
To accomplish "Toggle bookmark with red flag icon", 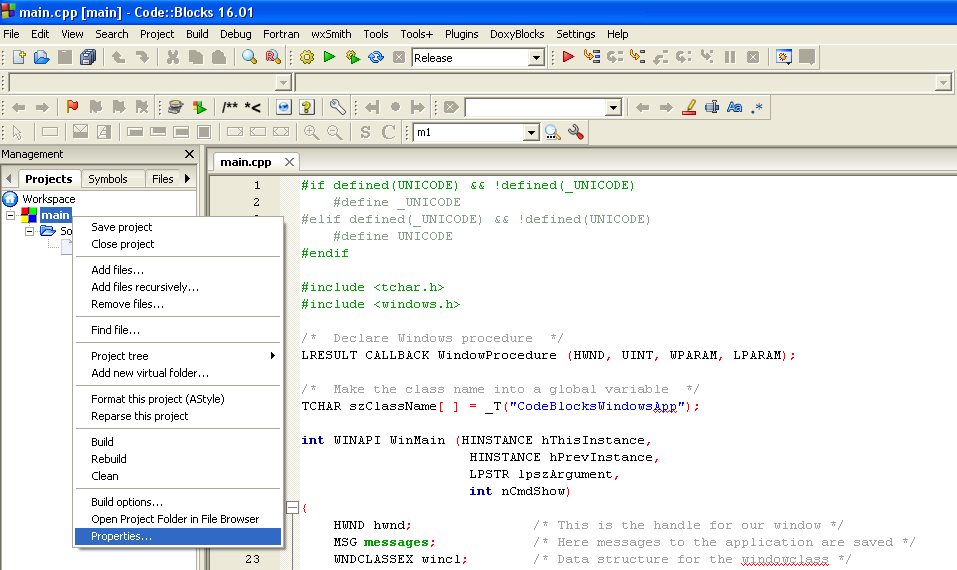I will tap(73, 107).
